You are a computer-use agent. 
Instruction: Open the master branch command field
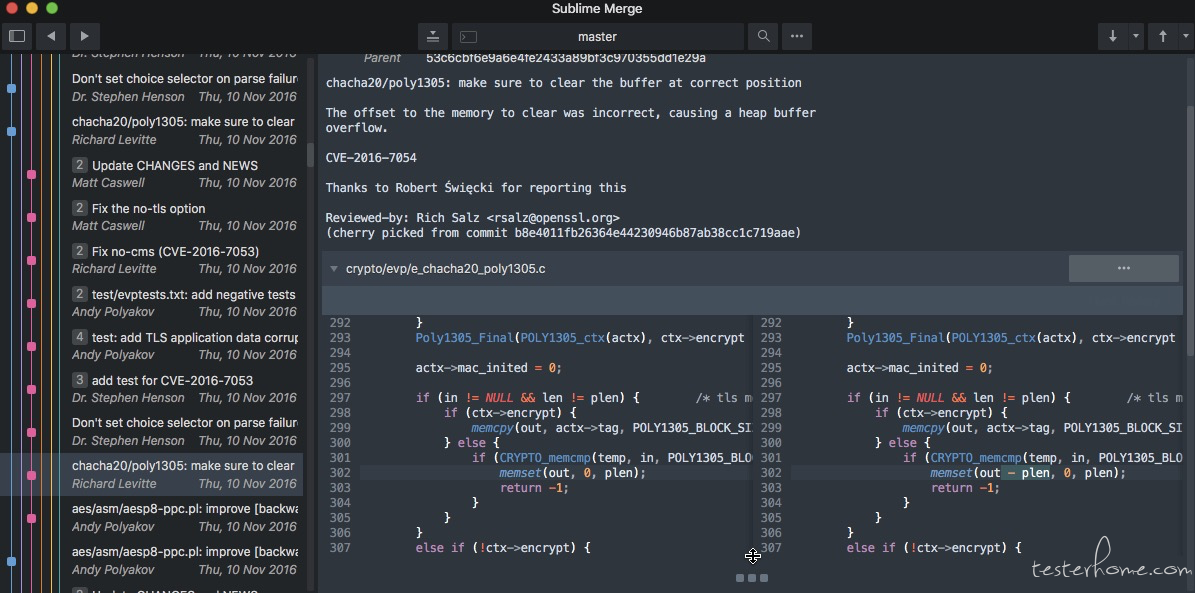tap(598, 36)
